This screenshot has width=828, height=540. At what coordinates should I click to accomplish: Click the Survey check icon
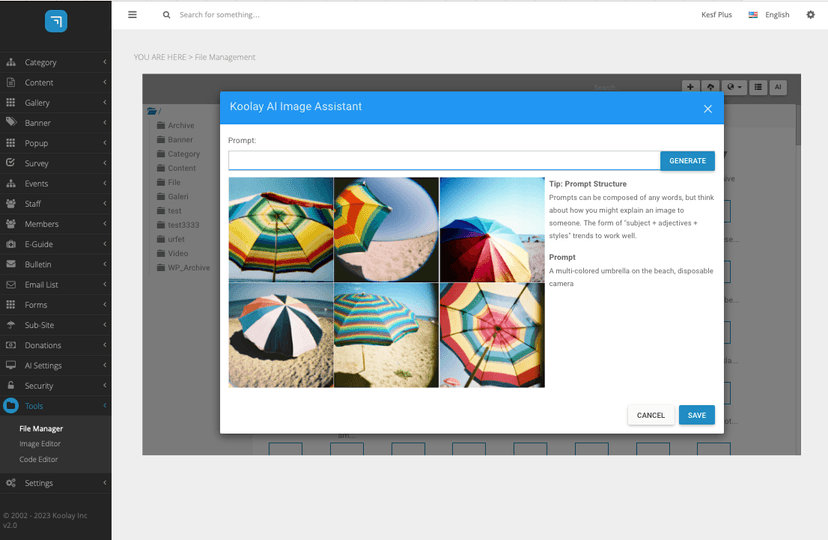[11, 163]
